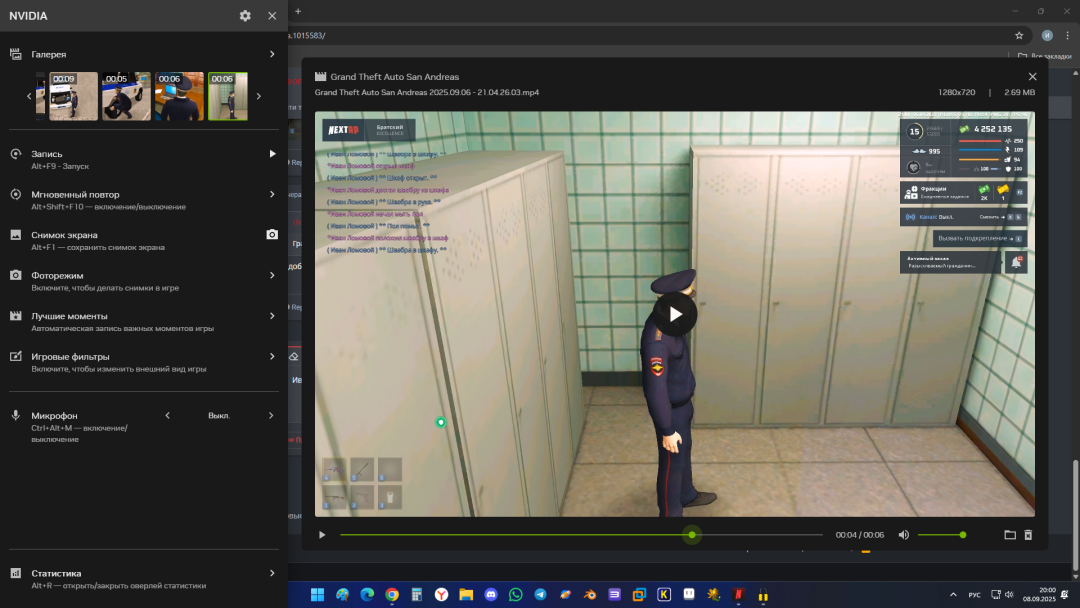This screenshot has width=1080, height=608.
Task: Expand Мгновенный повтор options
Action: point(272,194)
